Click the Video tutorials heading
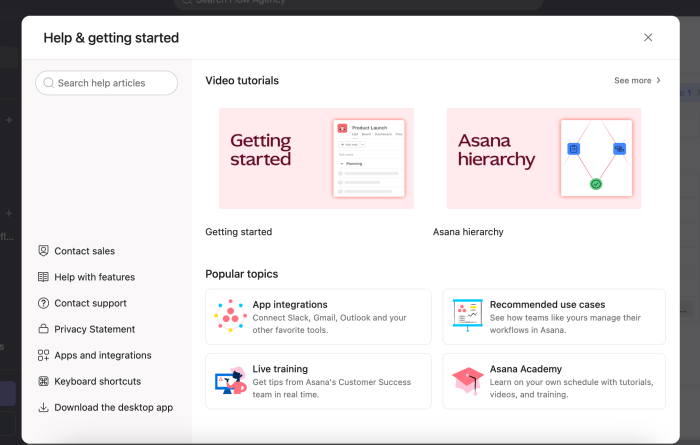Viewport: 700px width, 445px height. pos(242,80)
